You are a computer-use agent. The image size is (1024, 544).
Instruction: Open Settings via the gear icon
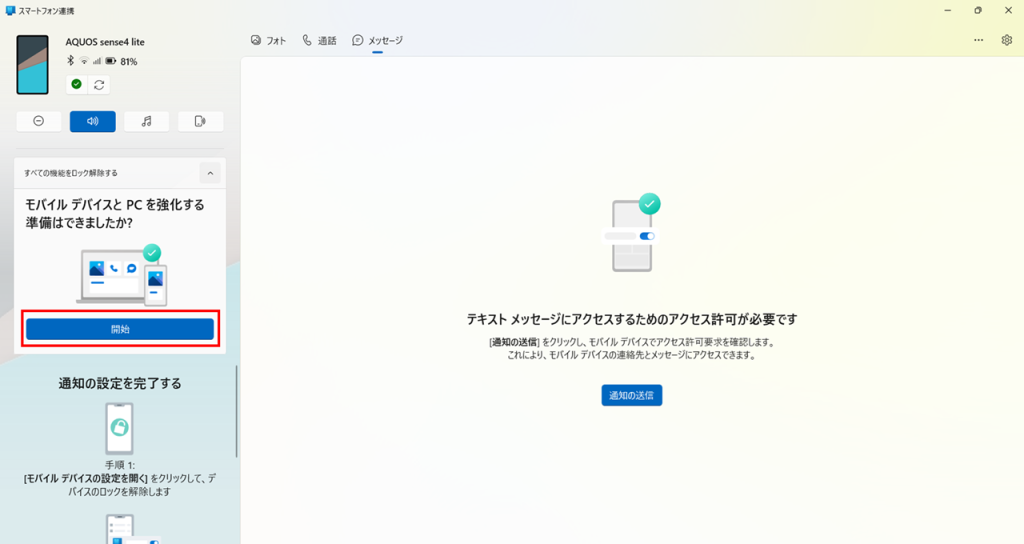tap(1007, 40)
